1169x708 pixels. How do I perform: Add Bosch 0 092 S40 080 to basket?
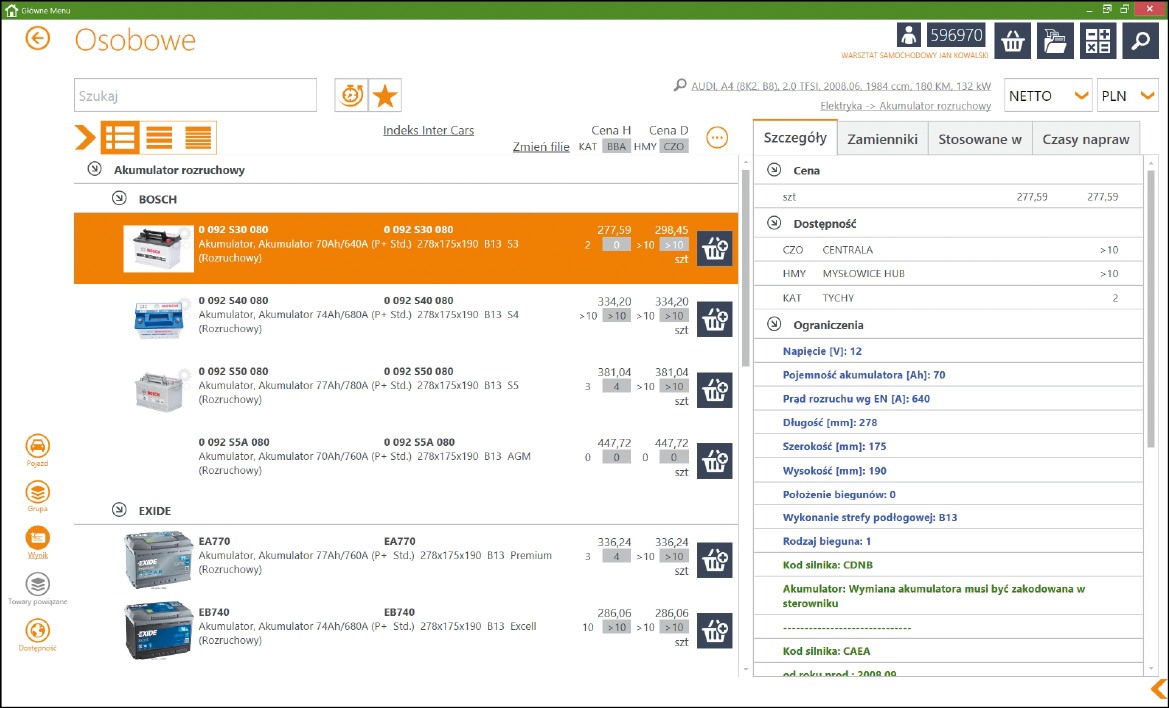[714, 320]
